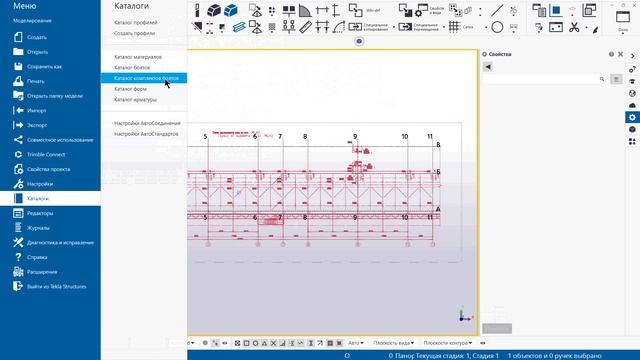Click the Свойства panel help icon
The height and width of the screenshot is (360, 640).
(x=611, y=54)
